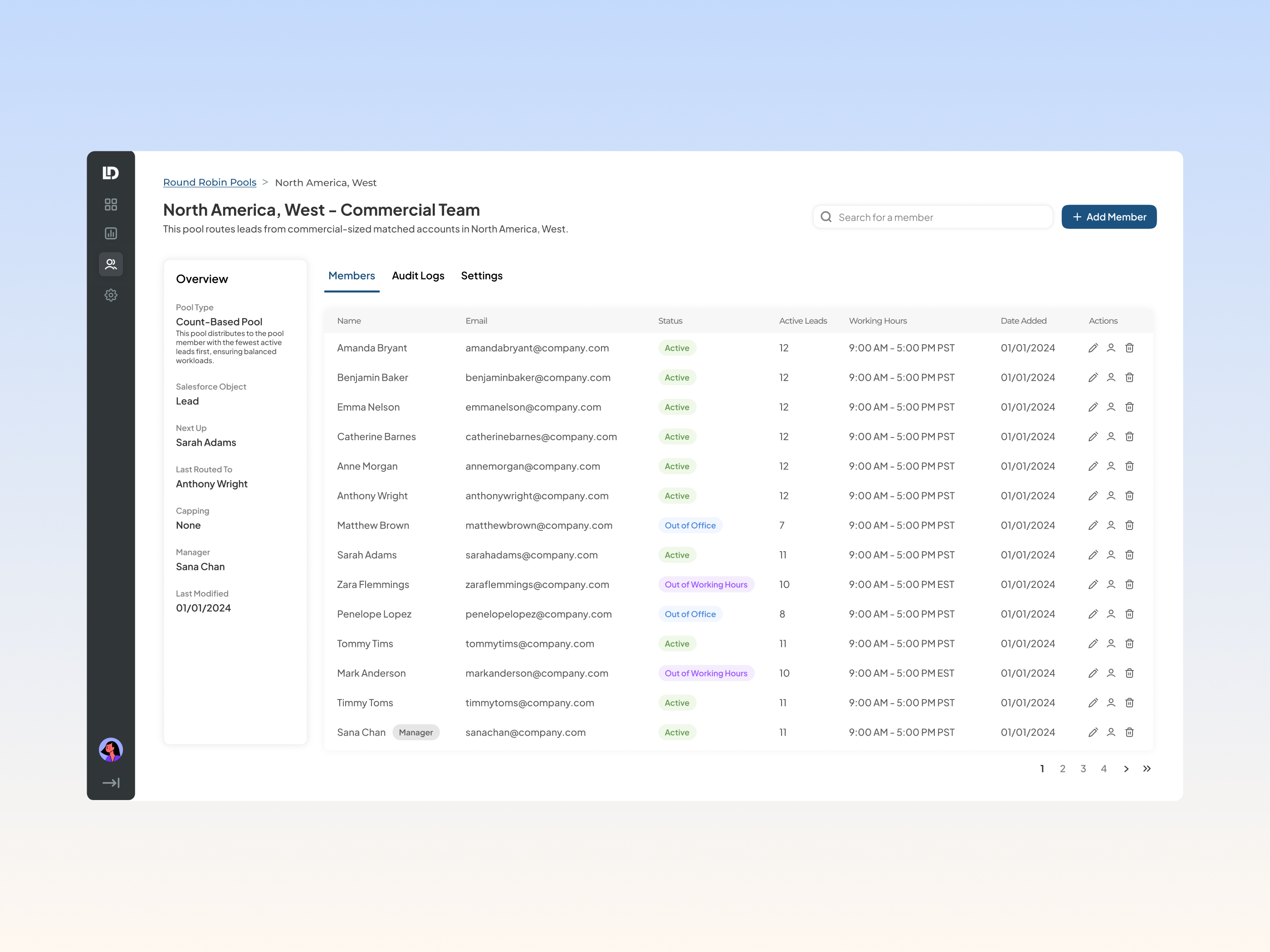This screenshot has width=1270, height=952.
Task: Go to page 2
Action: 1063,769
